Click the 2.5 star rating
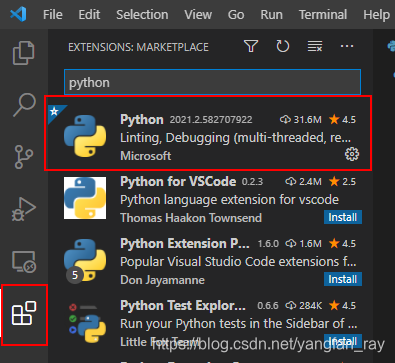395x363 pixels. pyautogui.click(x=342, y=182)
